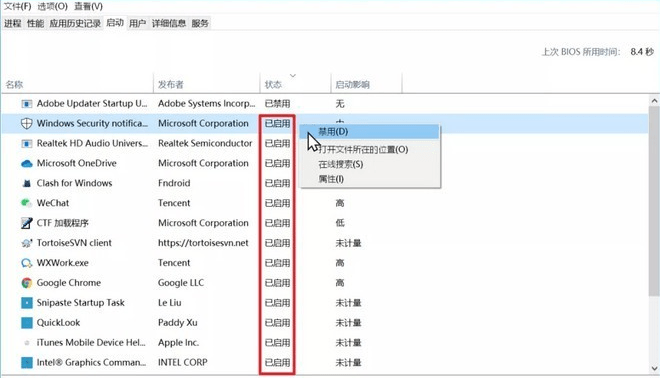This screenshot has width=660, height=378.
Task: Select the WXWork.exe row name
Action: [x=62, y=263]
